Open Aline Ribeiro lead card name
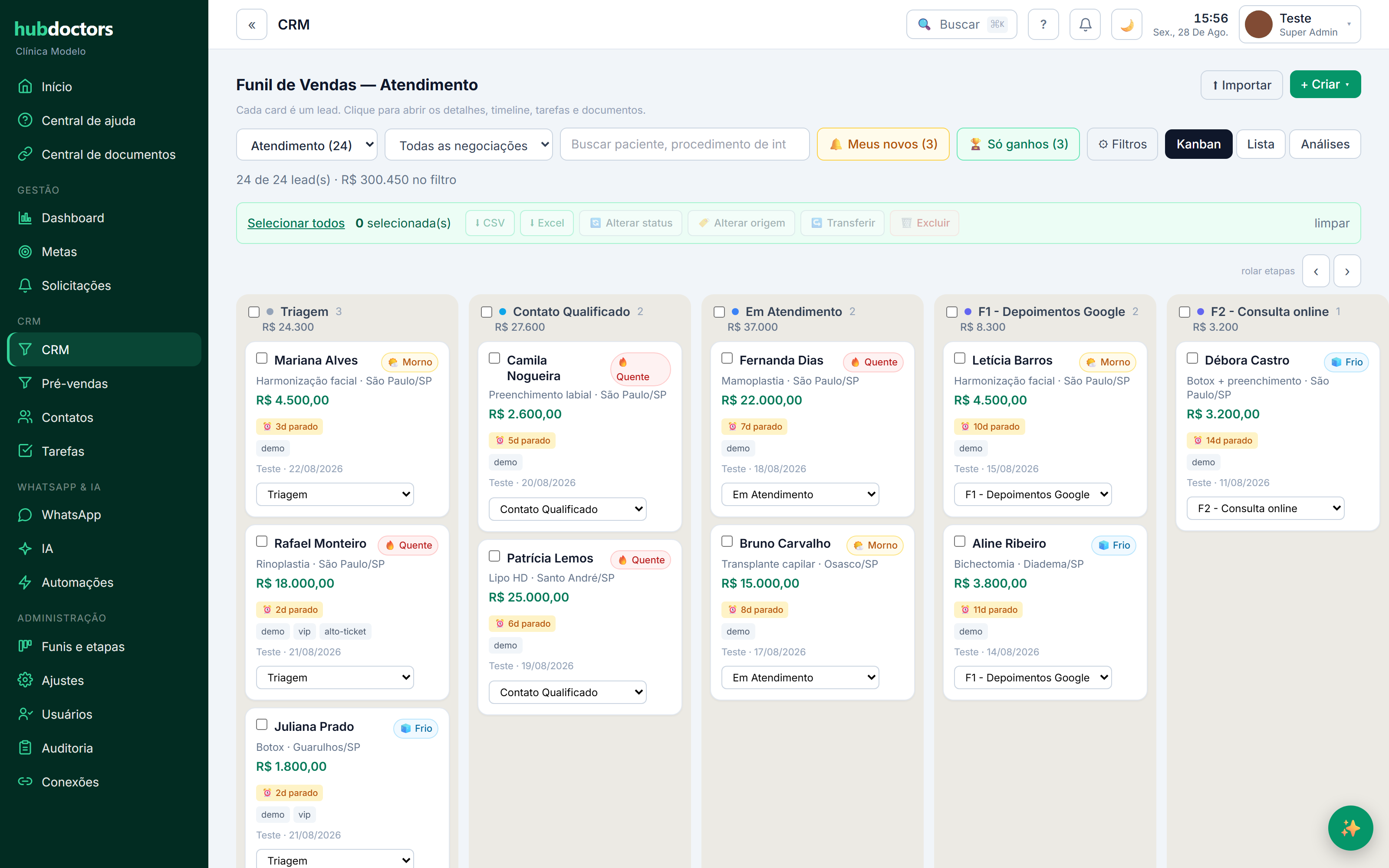The image size is (1389, 868). tap(1008, 543)
